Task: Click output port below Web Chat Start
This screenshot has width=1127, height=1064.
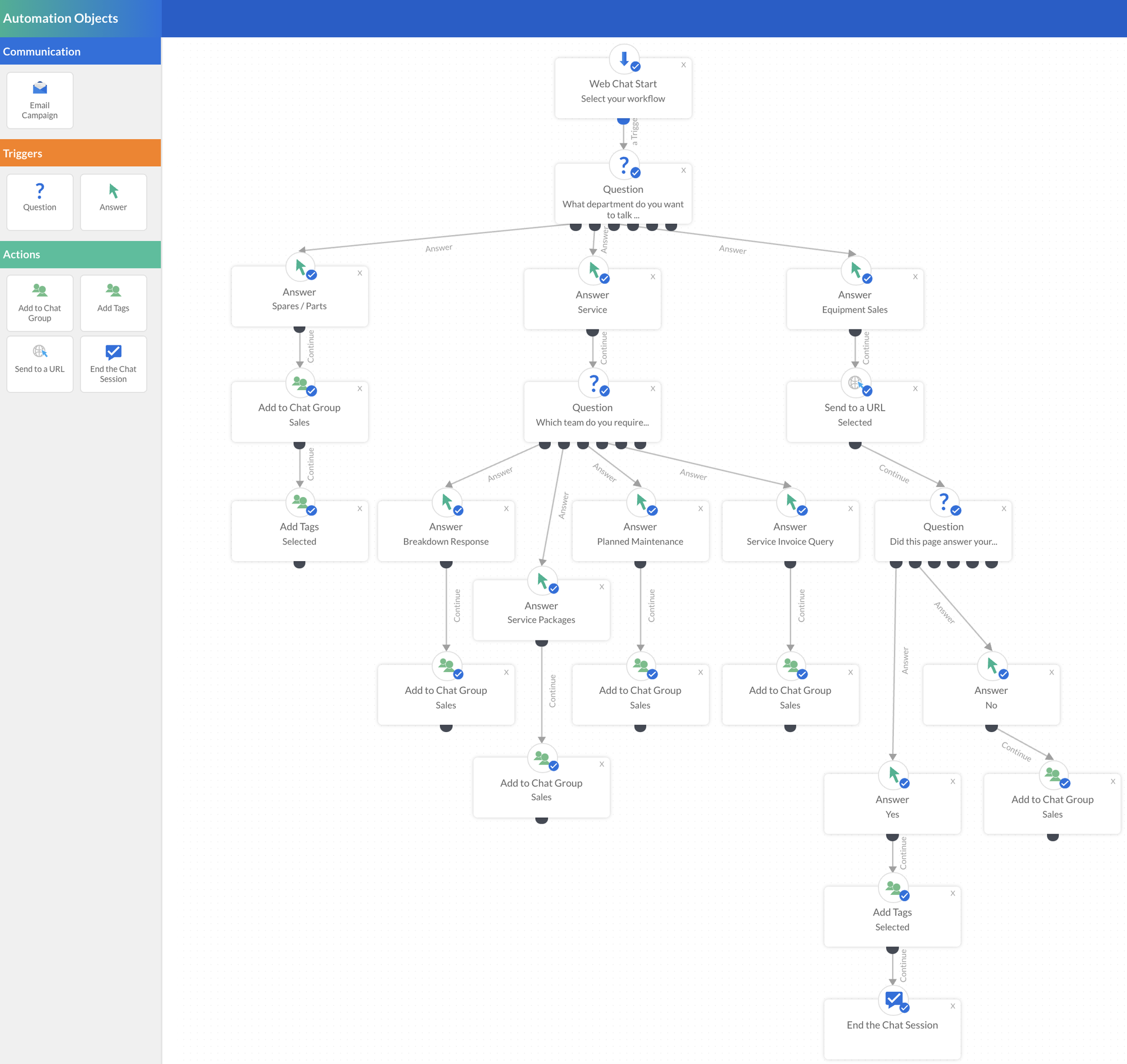Action: point(624,121)
